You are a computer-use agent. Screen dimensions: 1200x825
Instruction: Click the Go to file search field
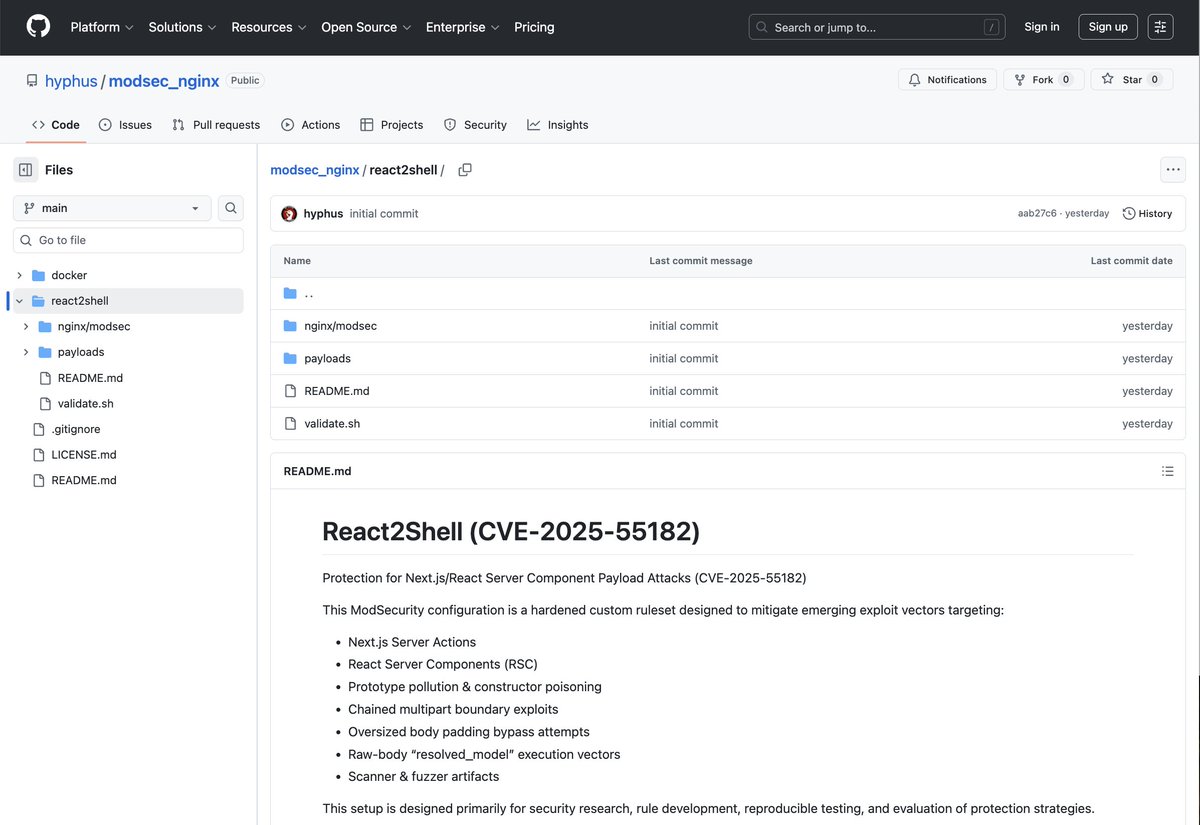pyautogui.click(x=127, y=240)
